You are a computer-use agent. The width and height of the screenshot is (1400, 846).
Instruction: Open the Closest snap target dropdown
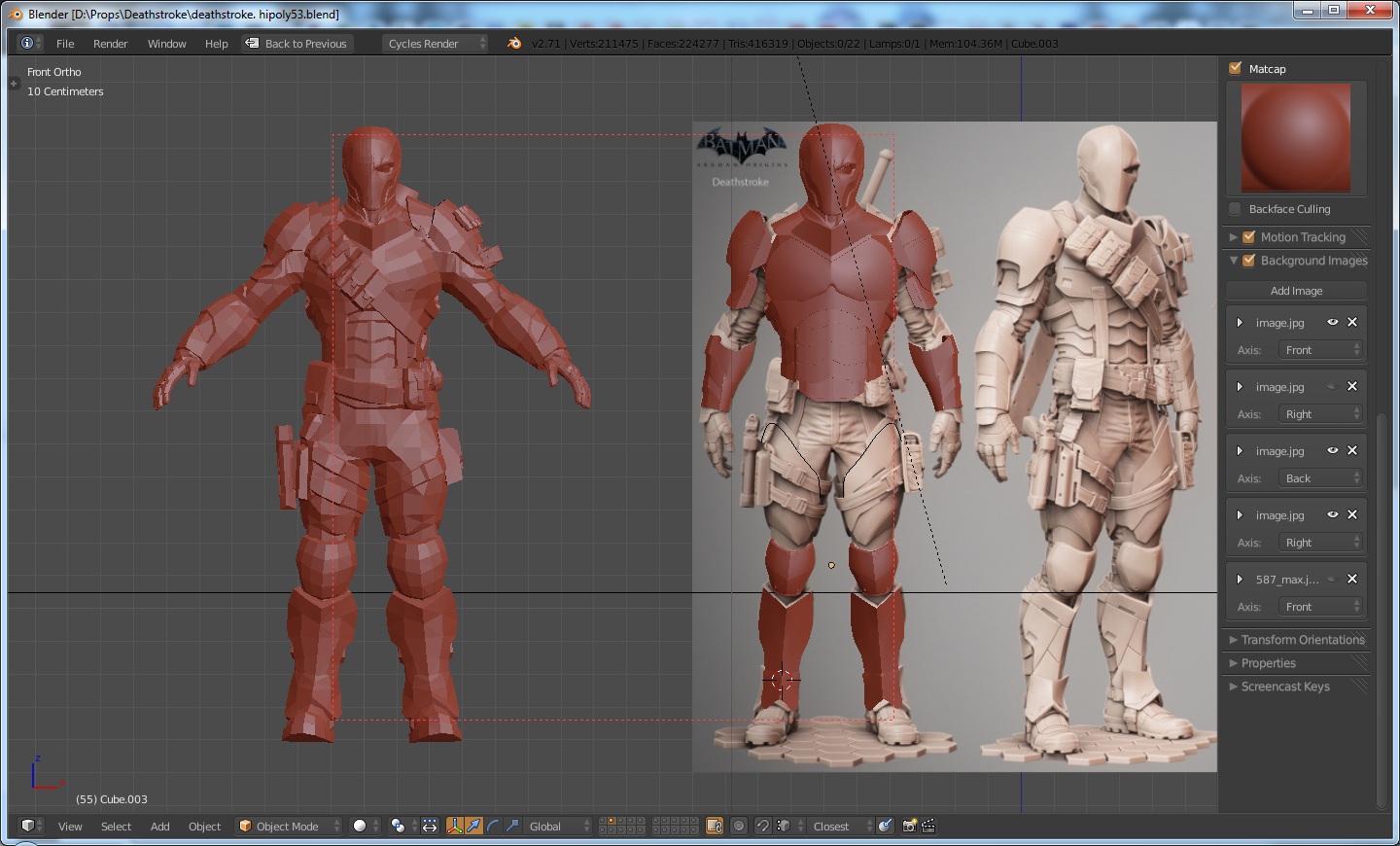(x=841, y=826)
